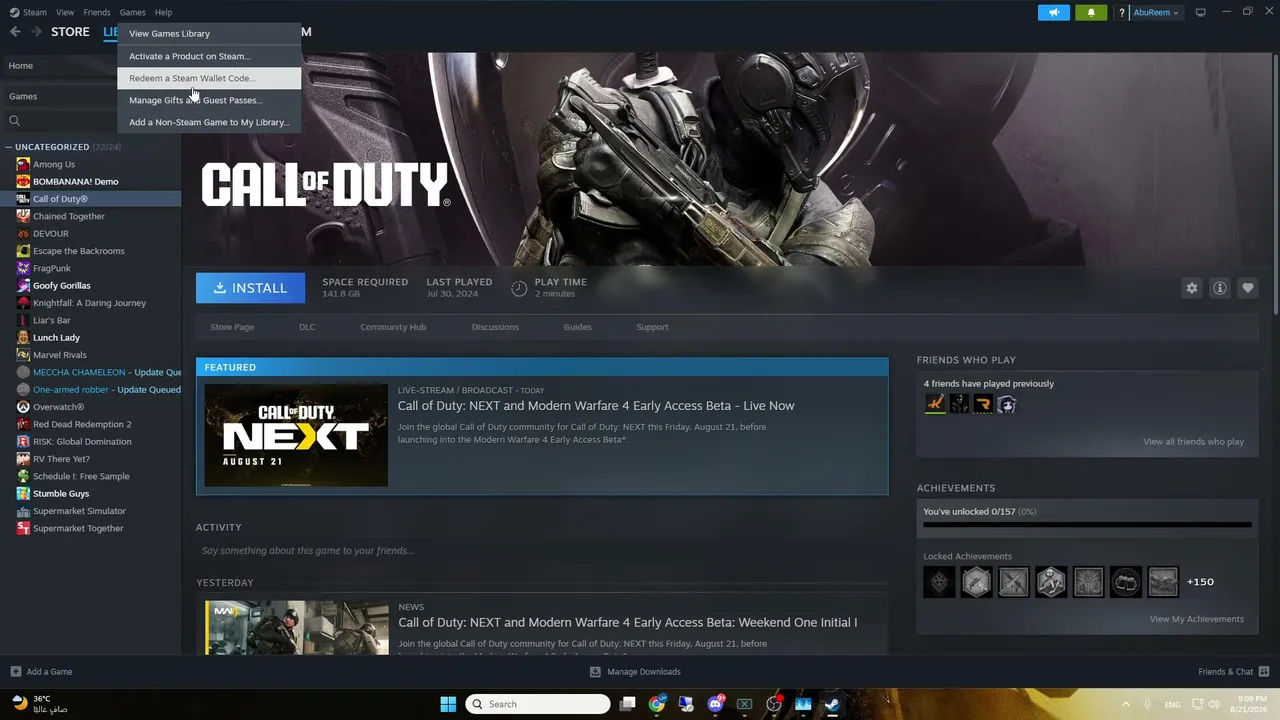Collapse the UNCATEGORIZED game category
1280x720 pixels.
click(x=9, y=147)
